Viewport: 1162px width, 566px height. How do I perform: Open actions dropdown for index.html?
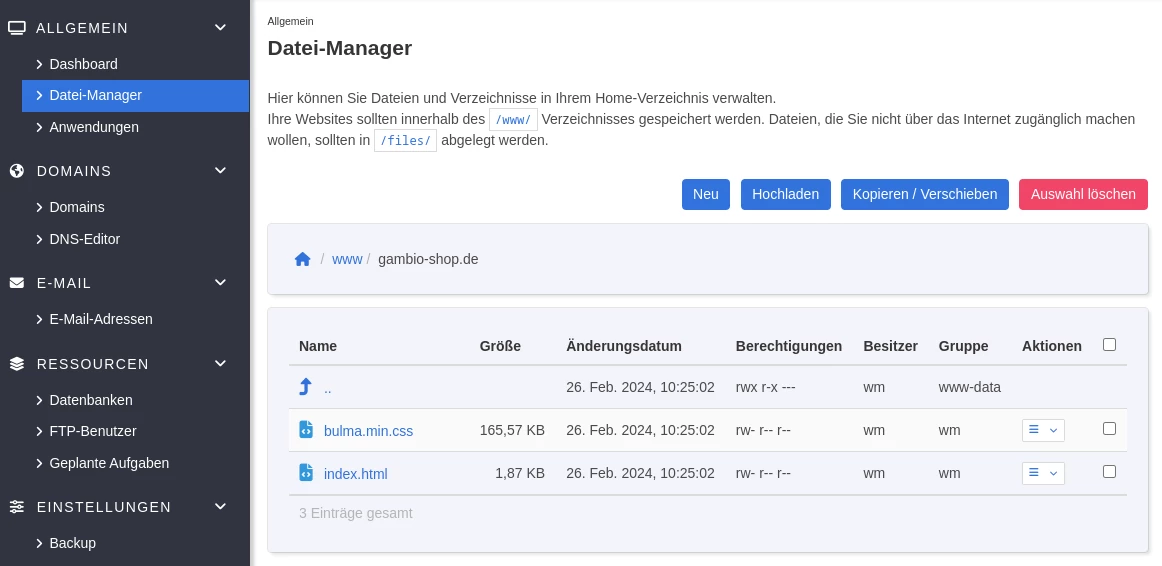(x=1043, y=473)
